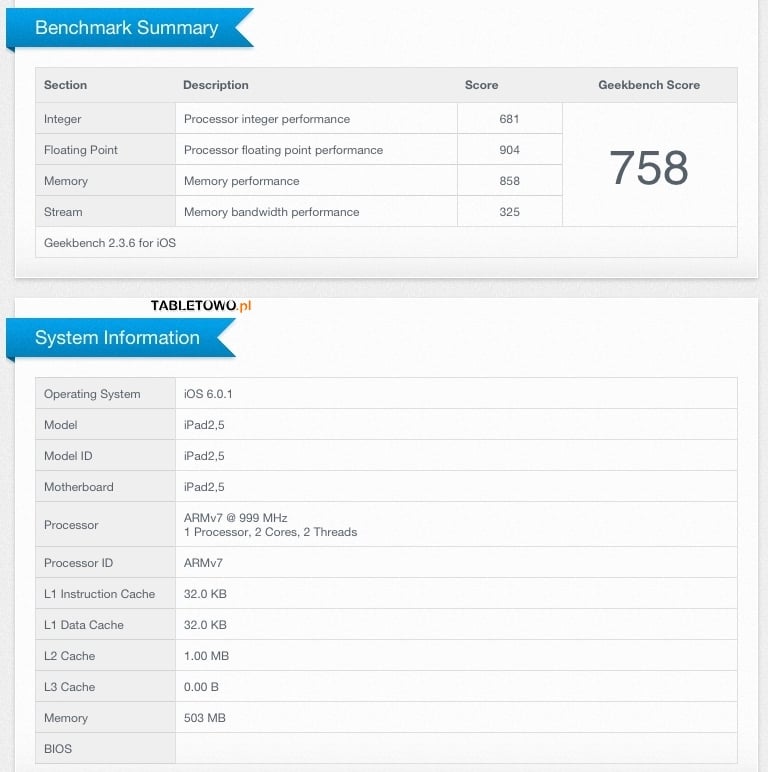The height and width of the screenshot is (772, 768).
Task: Click ARMv7 value in Processor ID row
Action: [203, 563]
